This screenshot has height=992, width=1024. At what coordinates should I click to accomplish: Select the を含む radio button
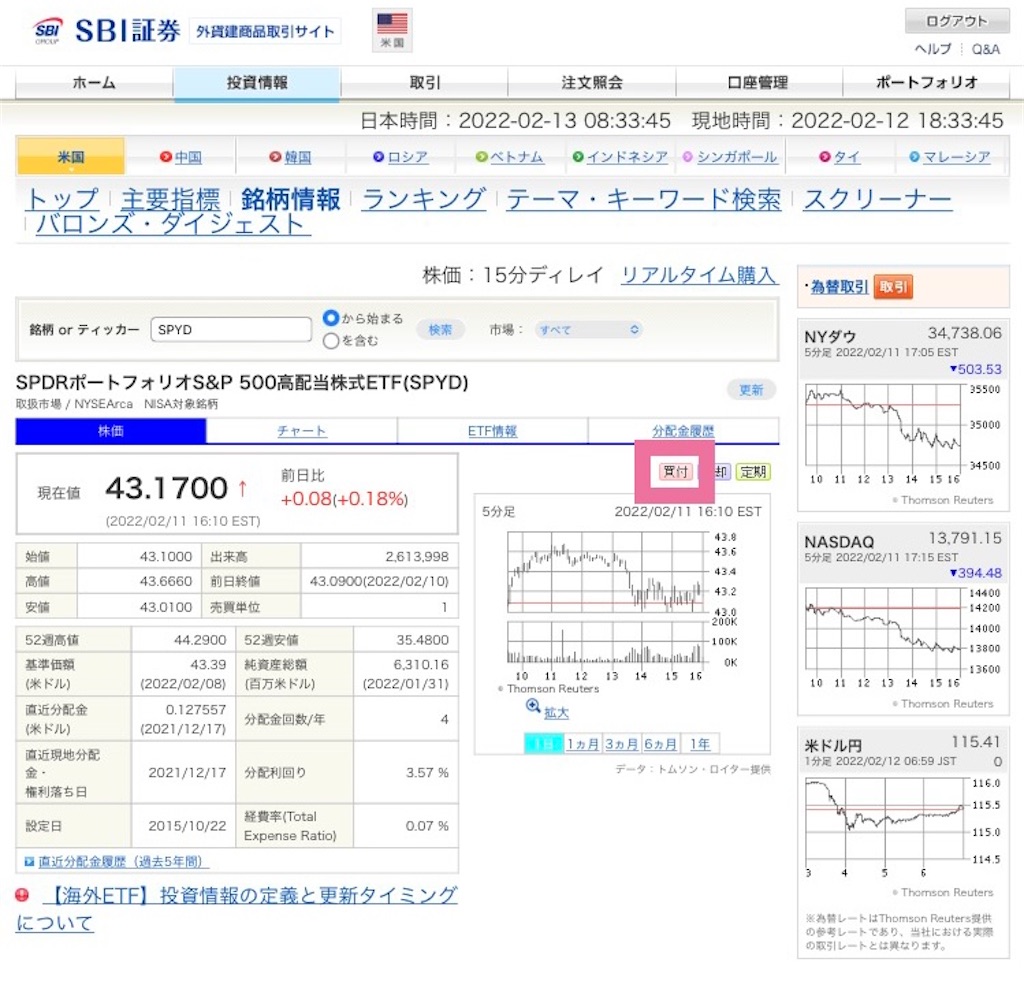pyautogui.click(x=331, y=340)
